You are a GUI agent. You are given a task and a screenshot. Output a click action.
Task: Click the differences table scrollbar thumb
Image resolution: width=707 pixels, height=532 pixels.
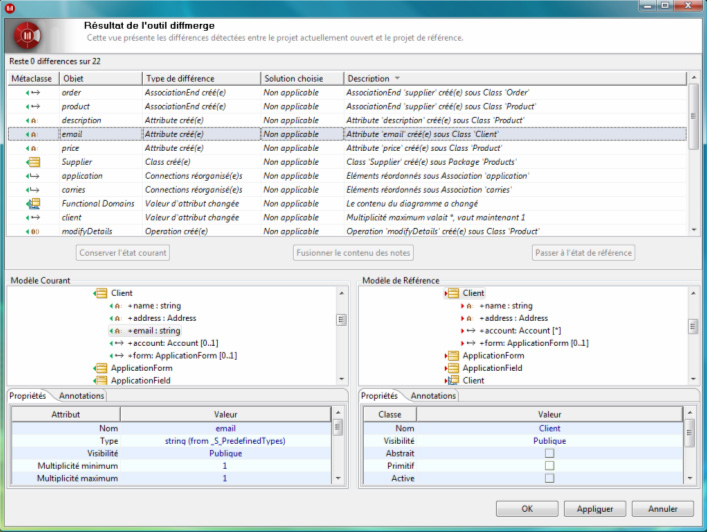(x=693, y=116)
